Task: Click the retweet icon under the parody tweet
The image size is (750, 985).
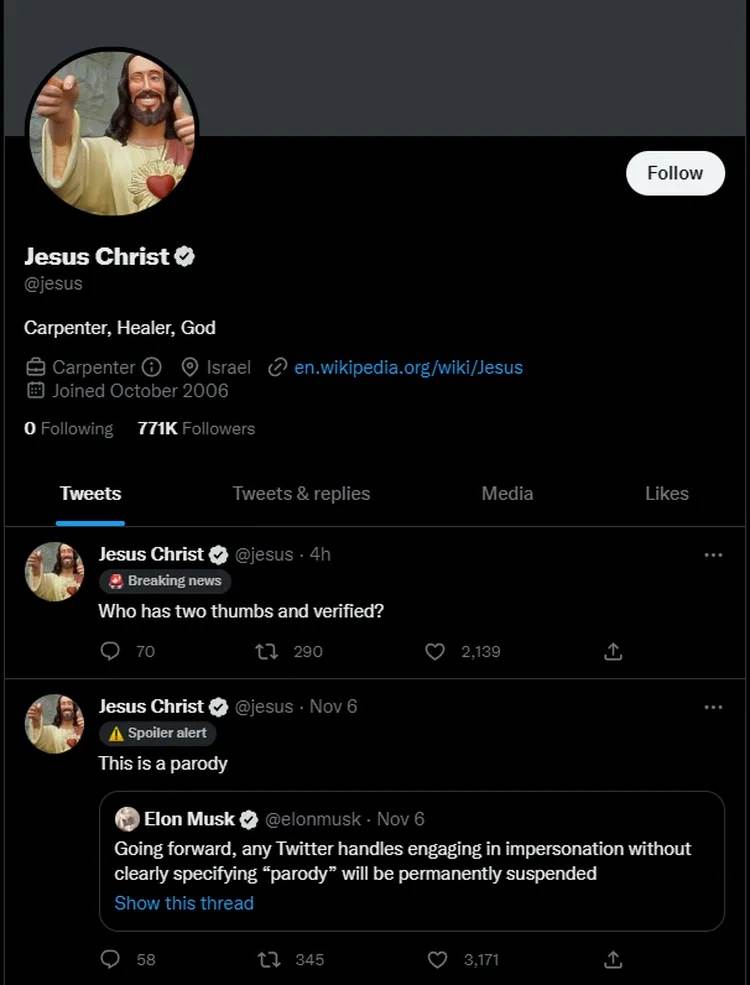Action: coord(267,959)
